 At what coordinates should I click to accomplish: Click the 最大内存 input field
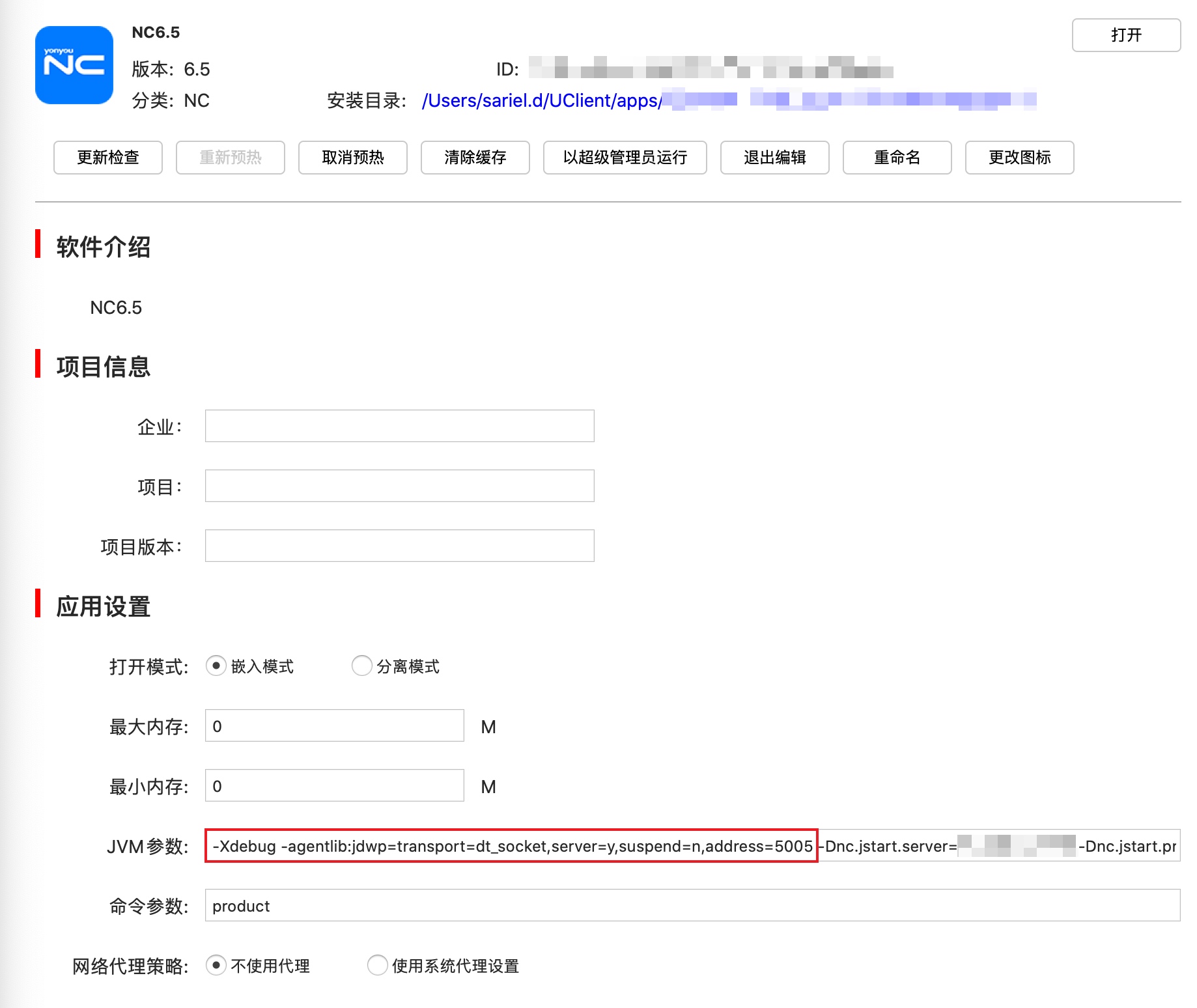335,725
